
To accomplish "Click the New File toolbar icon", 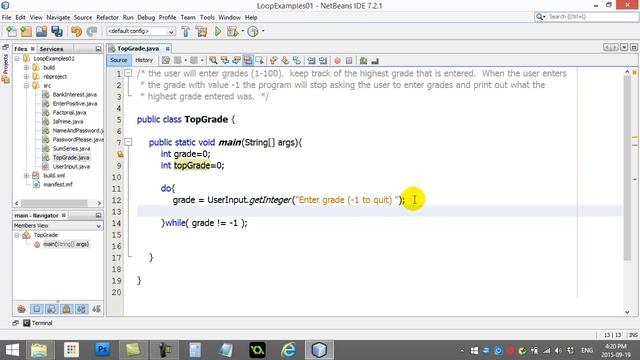I will point(11,31).
